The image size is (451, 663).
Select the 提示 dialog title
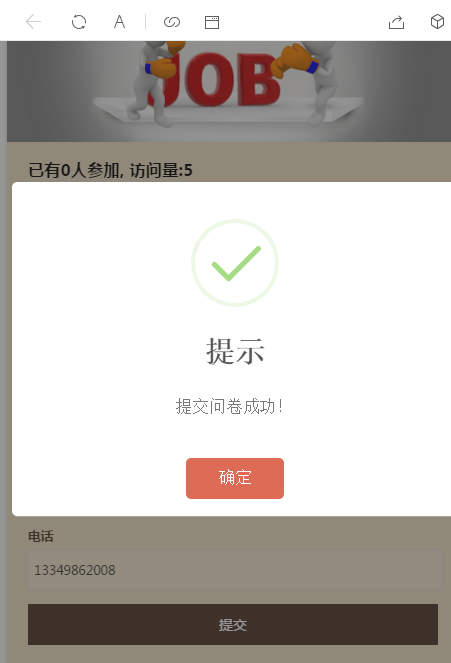coord(235,351)
